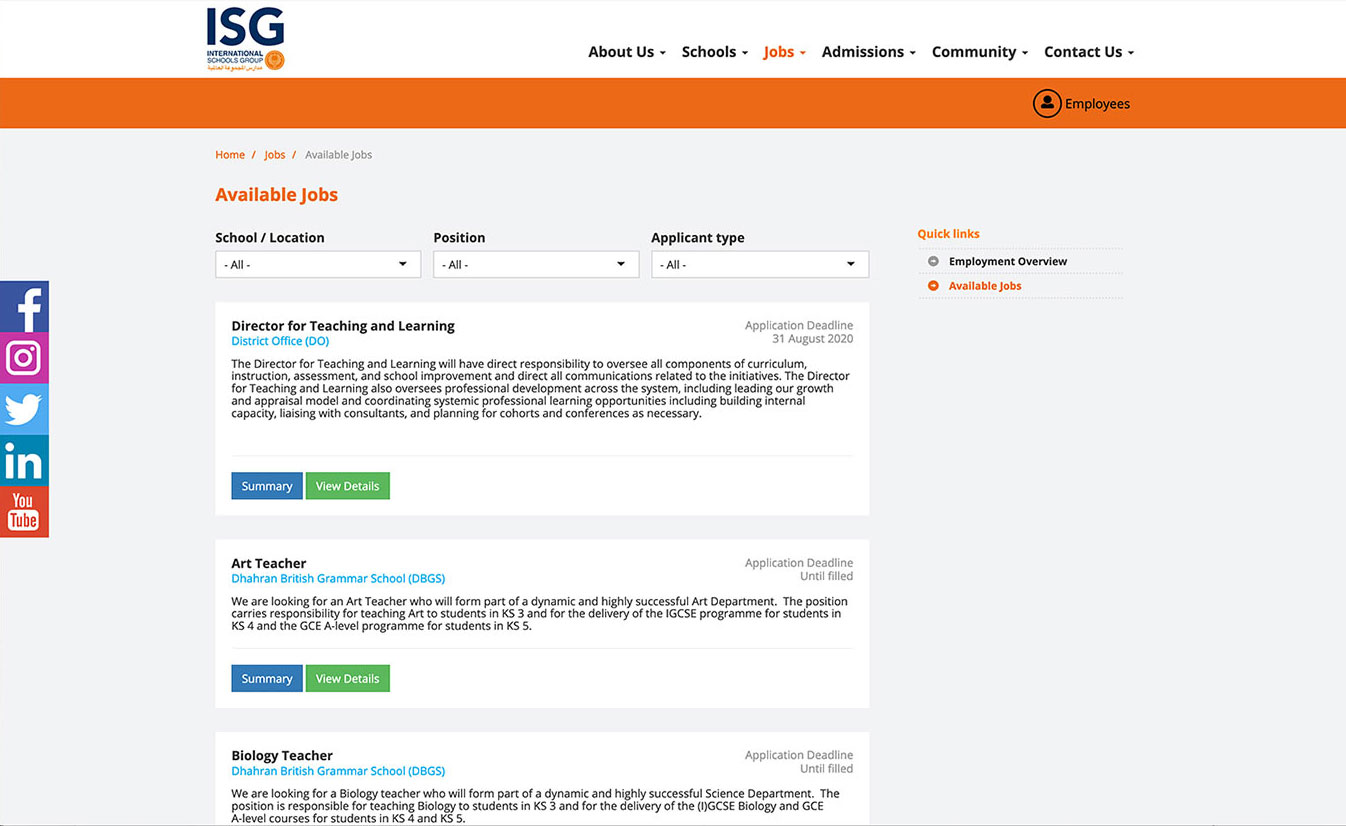Click the ISG logo
This screenshot has height=826, width=1346.
[244, 39]
